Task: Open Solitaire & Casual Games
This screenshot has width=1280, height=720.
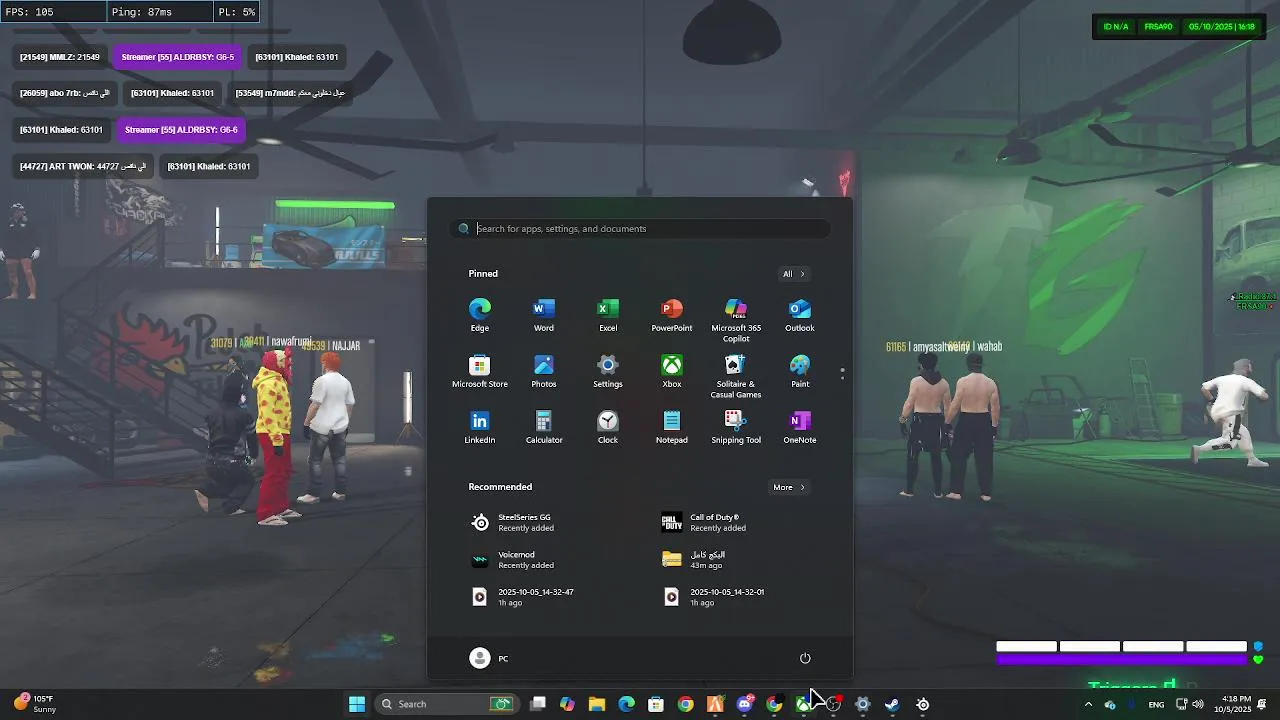Action: [736, 376]
